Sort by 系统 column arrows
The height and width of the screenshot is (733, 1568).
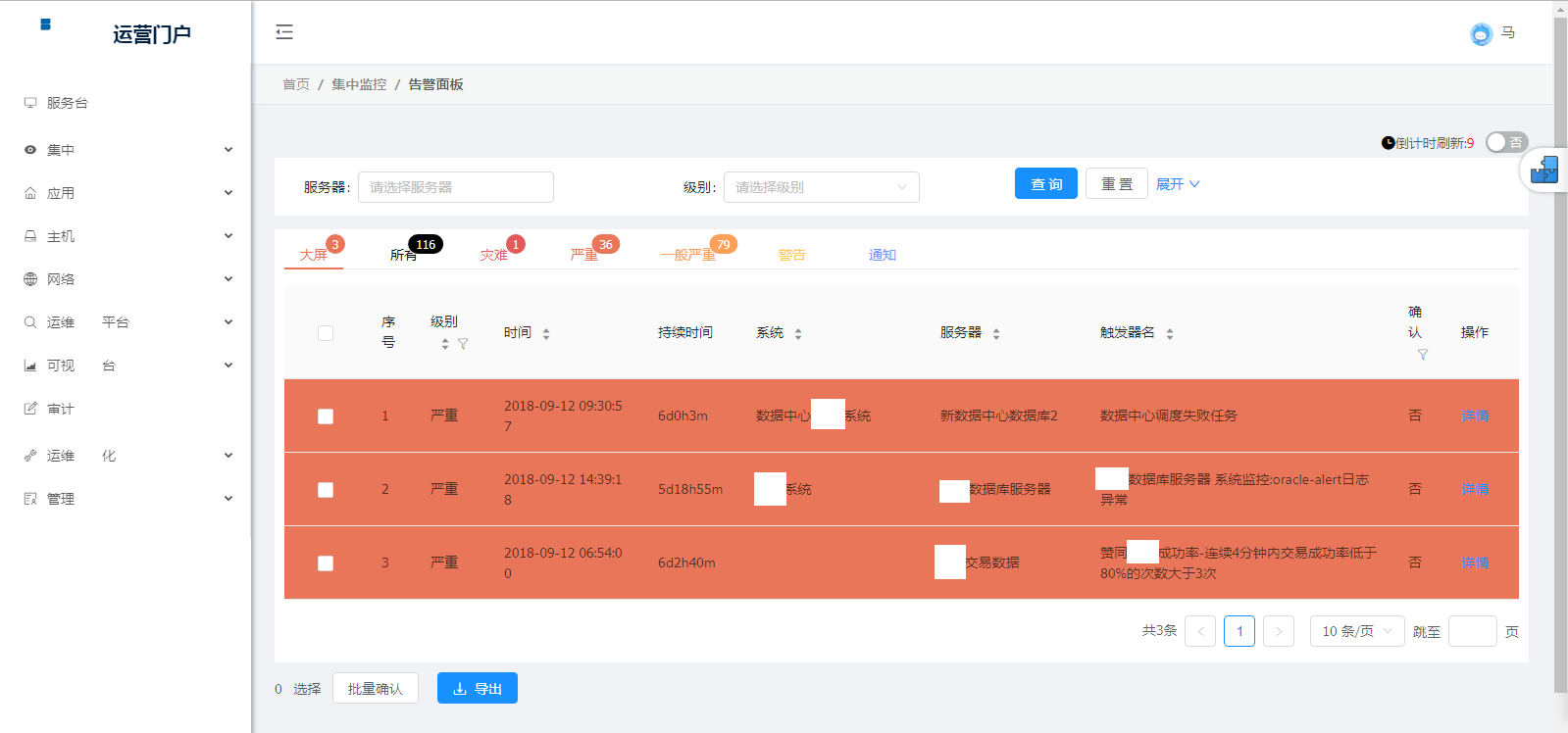tap(798, 334)
